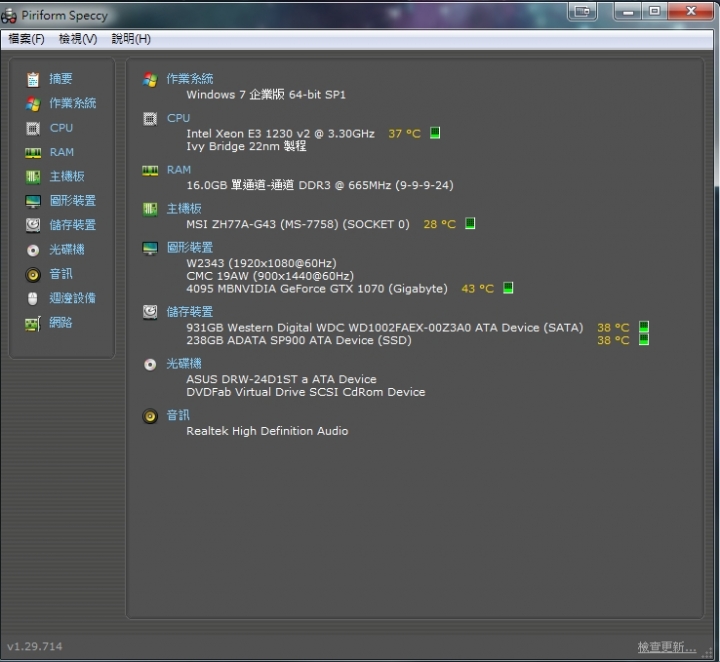
Task: Open the 圖形裝置 heading link in the summary
Action: click(x=190, y=247)
